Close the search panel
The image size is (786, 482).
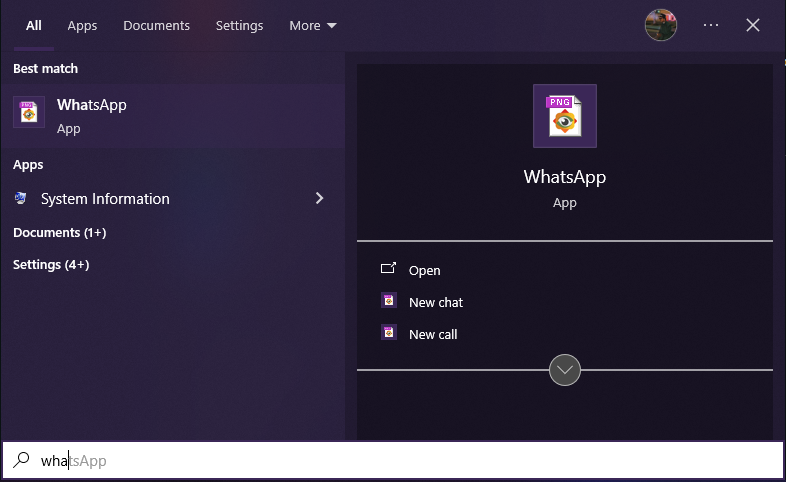tap(752, 25)
